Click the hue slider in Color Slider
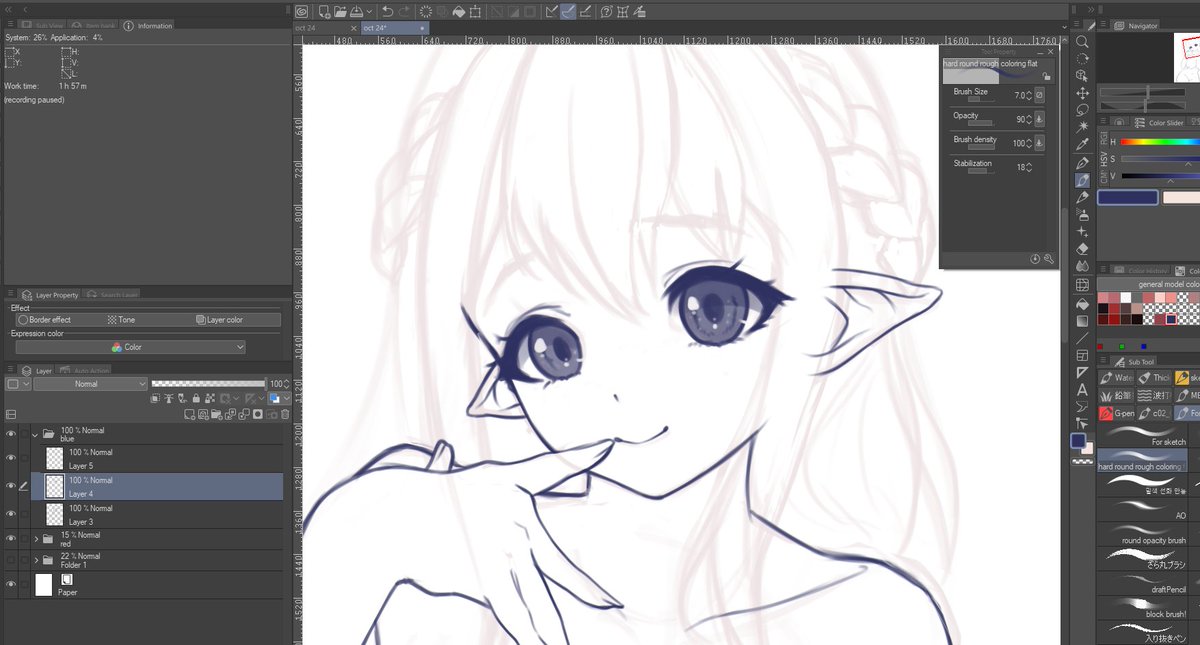 coord(1159,142)
